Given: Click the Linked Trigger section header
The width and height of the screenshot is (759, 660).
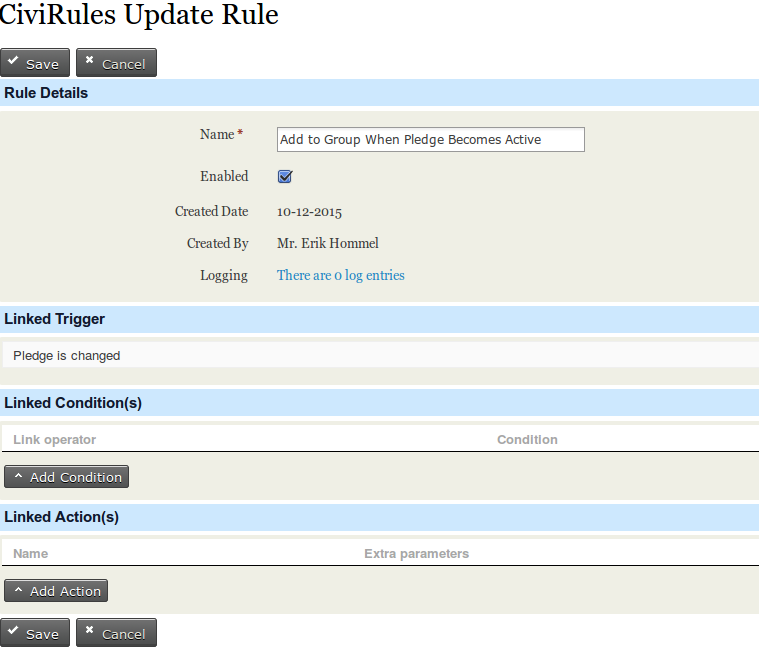Looking at the screenshot, I should pos(55,319).
